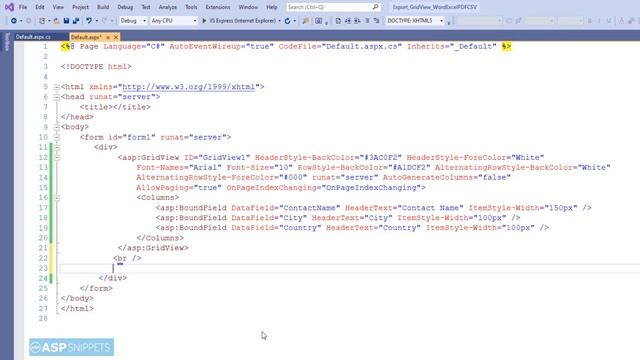This screenshot has height=360, width=640.
Task: Open the Undo history dropdown arrow
Action: pyautogui.click(x=97, y=21)
